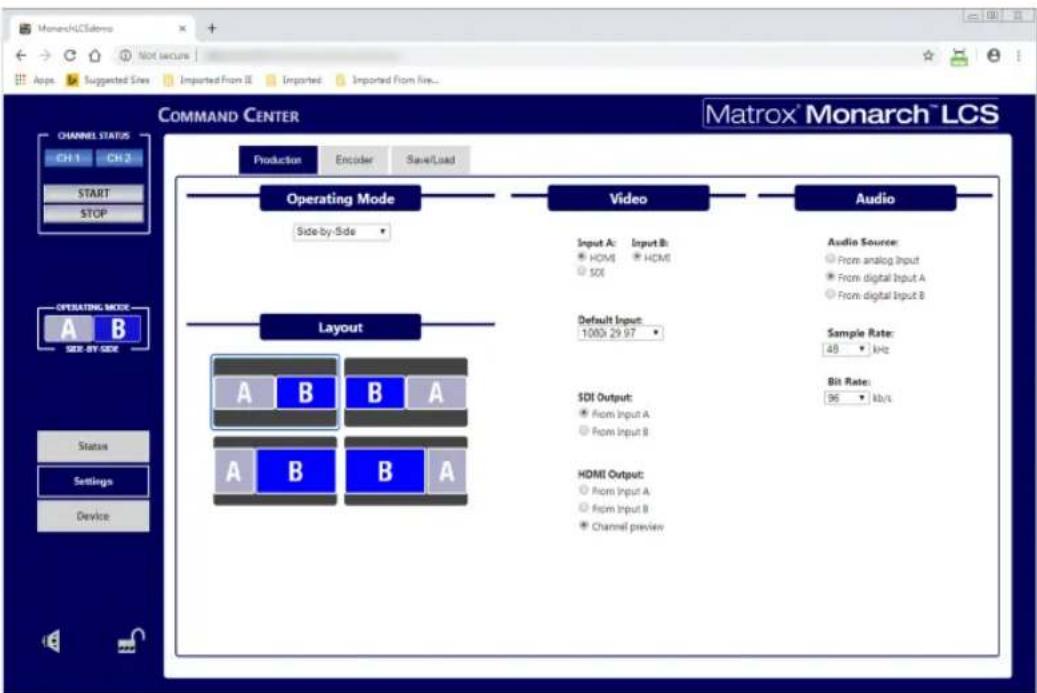Open Suggested Sites bookmark

point(108,80)
